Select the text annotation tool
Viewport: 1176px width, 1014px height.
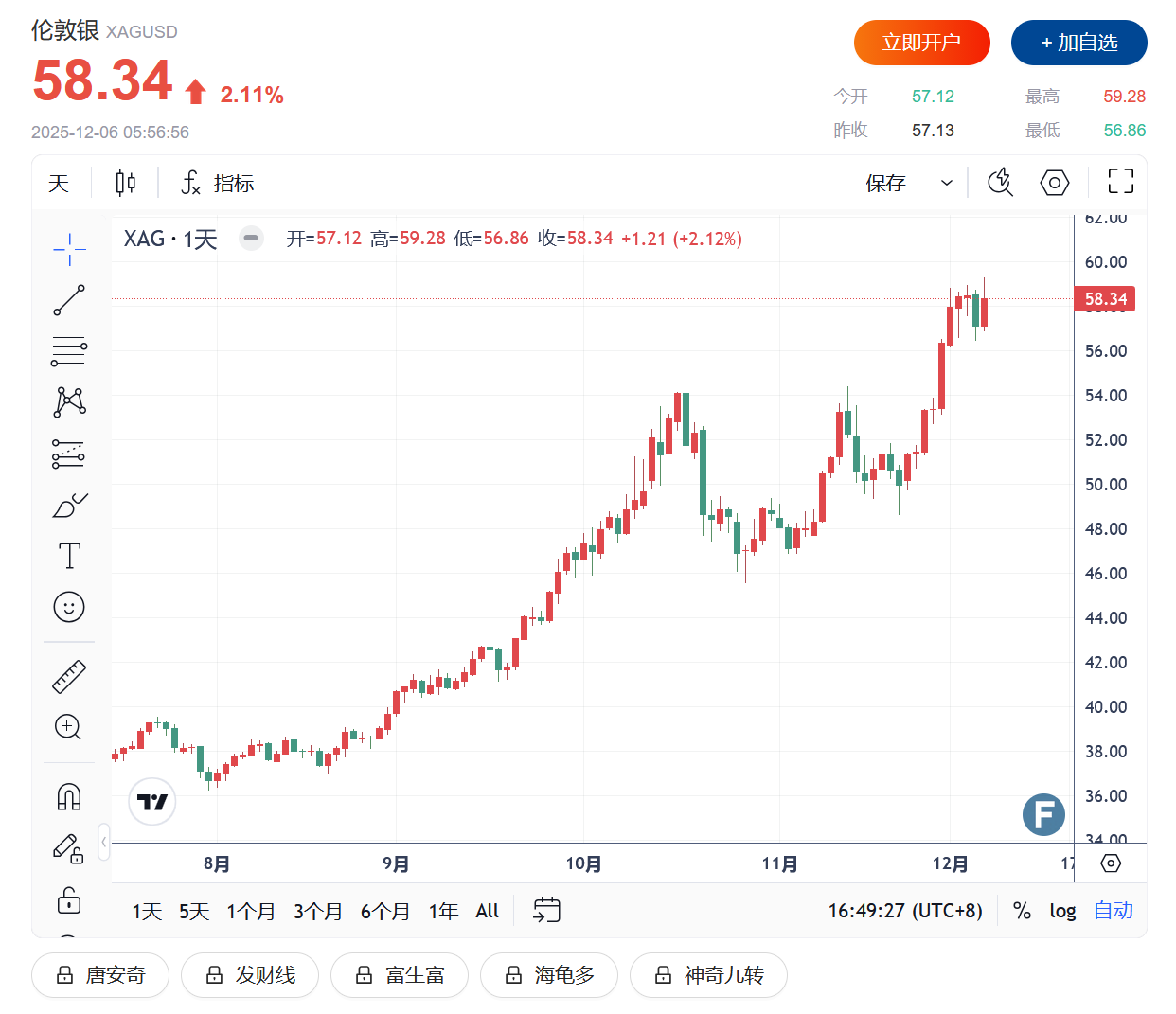pos(69,556)
